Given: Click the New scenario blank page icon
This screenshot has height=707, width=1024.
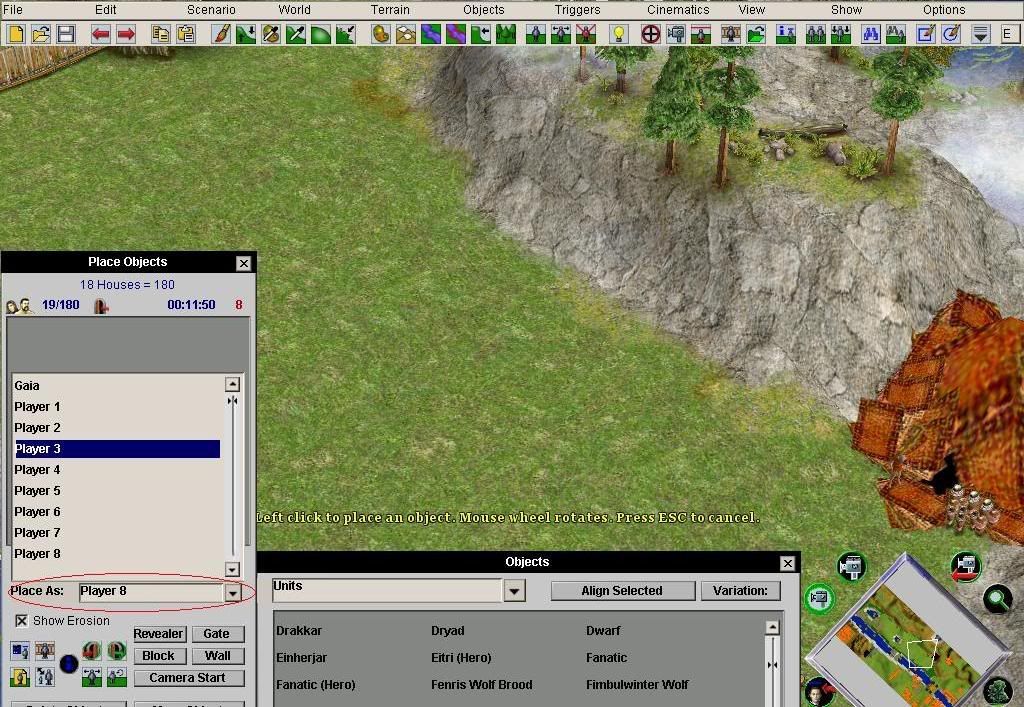Looking at the screenshot, I should point(16,34).
